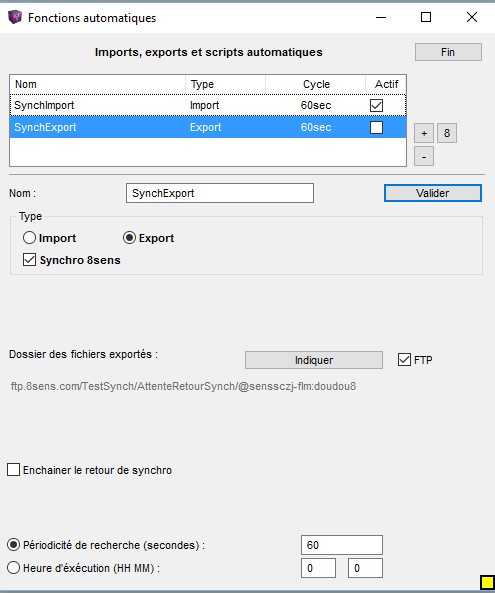Select the SynchImport row name
Viewport: 495px width, 593px height.
pyautogui.click(x=44, y=105)
